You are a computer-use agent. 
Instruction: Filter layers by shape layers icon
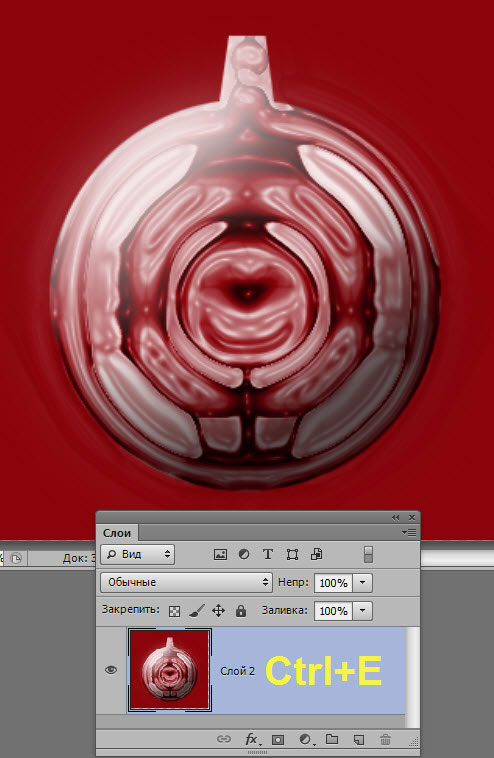tap(292, 554)
